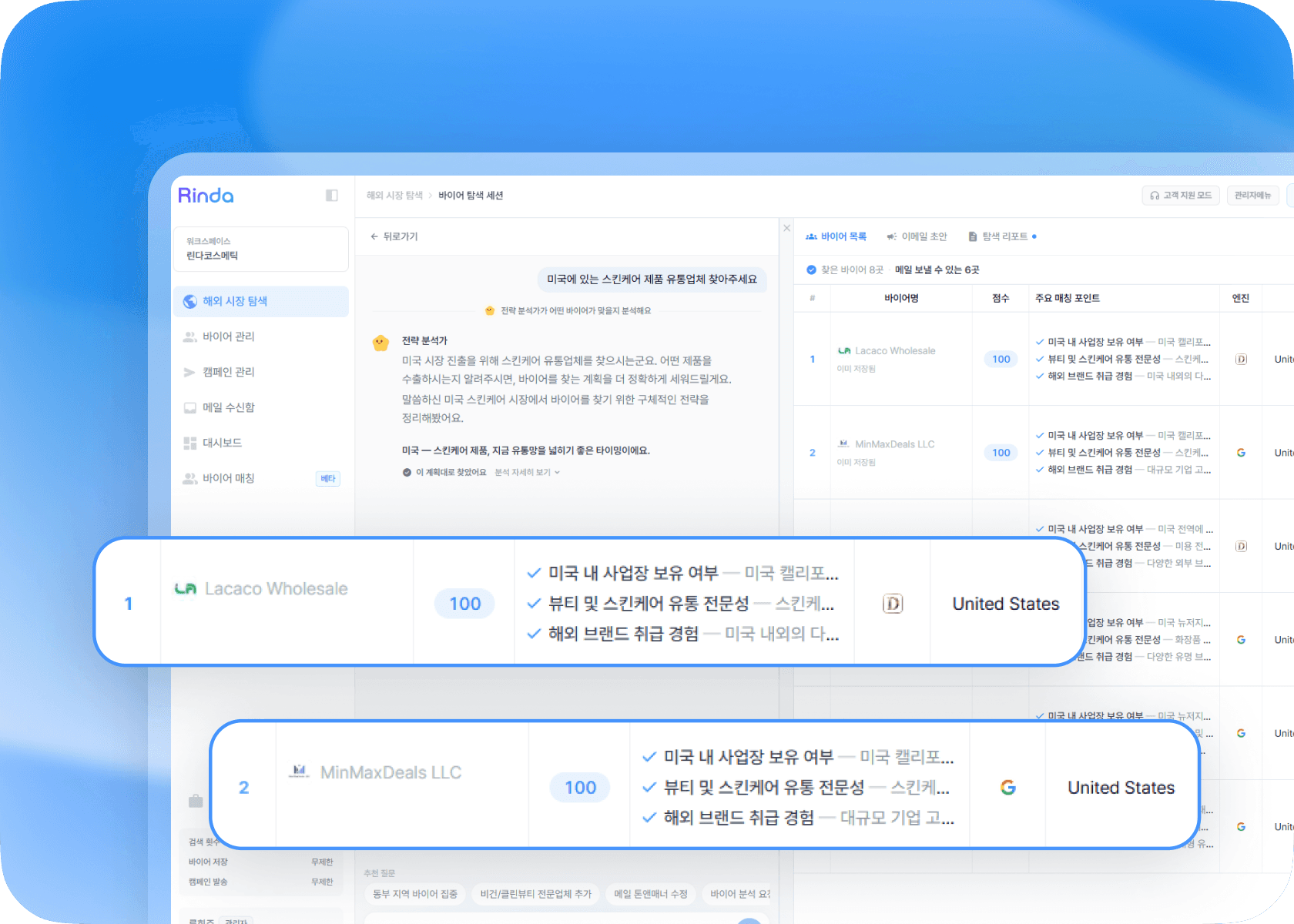Click the 전략 분석가 name label

(x=424, y=340)
